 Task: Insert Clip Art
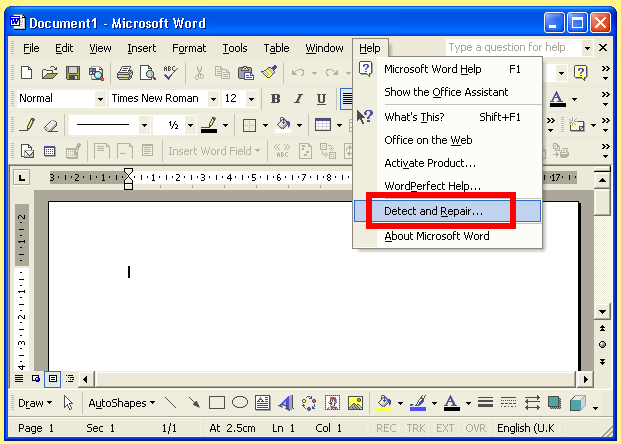(332, 403)
